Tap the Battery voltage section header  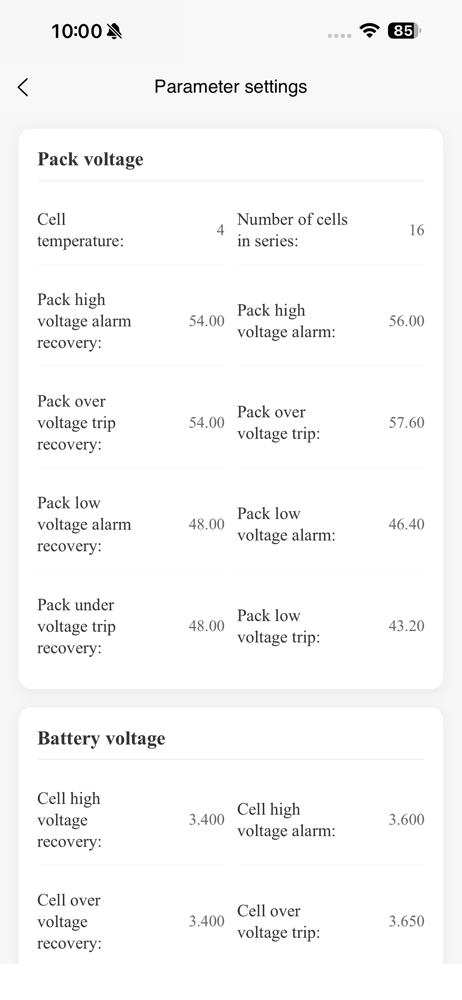tap(101, 739)
